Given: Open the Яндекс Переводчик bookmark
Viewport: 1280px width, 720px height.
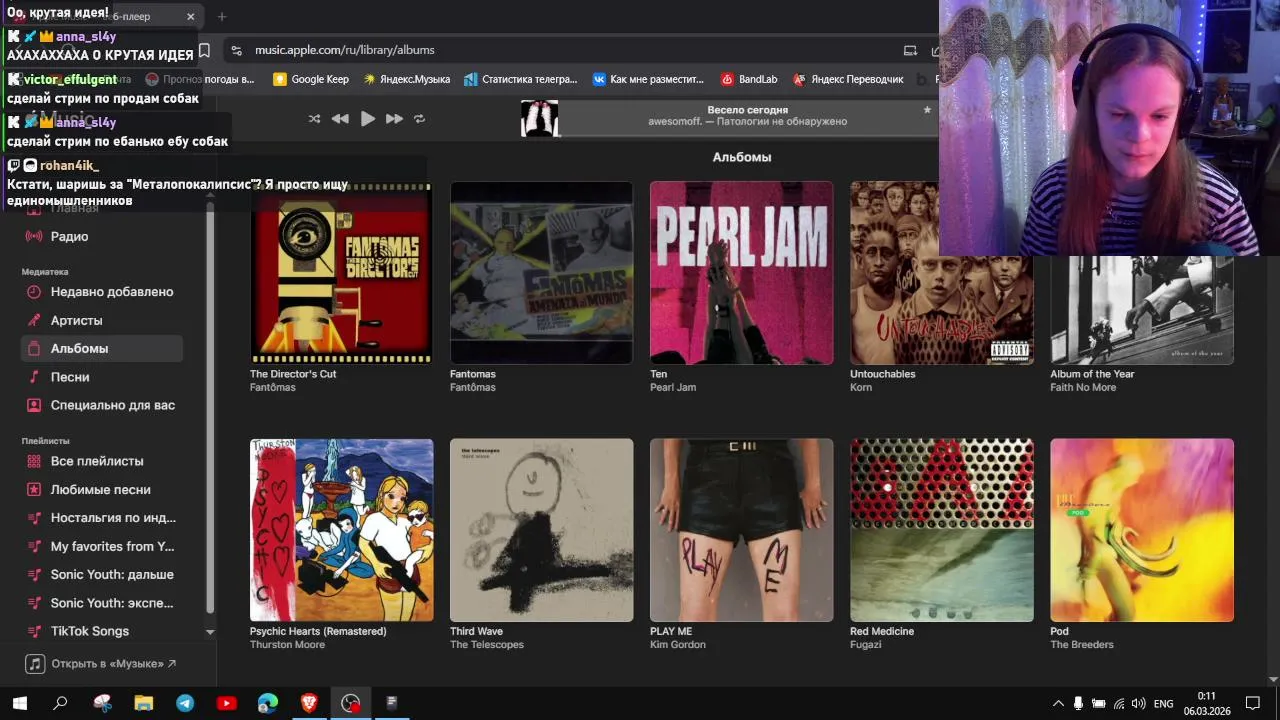Looking at the screenshot, I should coord(848,79).
